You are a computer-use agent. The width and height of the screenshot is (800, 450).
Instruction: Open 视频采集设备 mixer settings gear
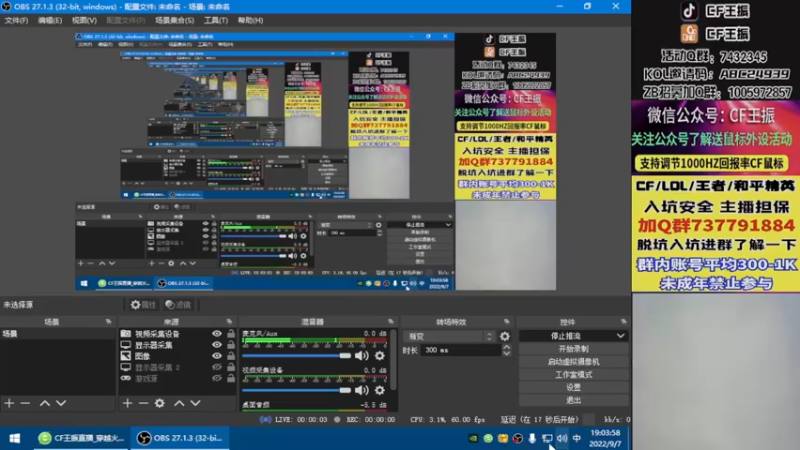pos(380,390)
